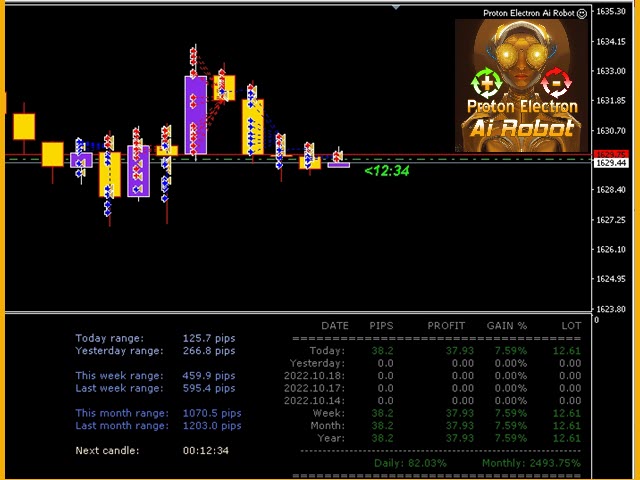Click the green plus circular arrows icon
This screenshot has width=640, height=480.
[x=487, y=83]
